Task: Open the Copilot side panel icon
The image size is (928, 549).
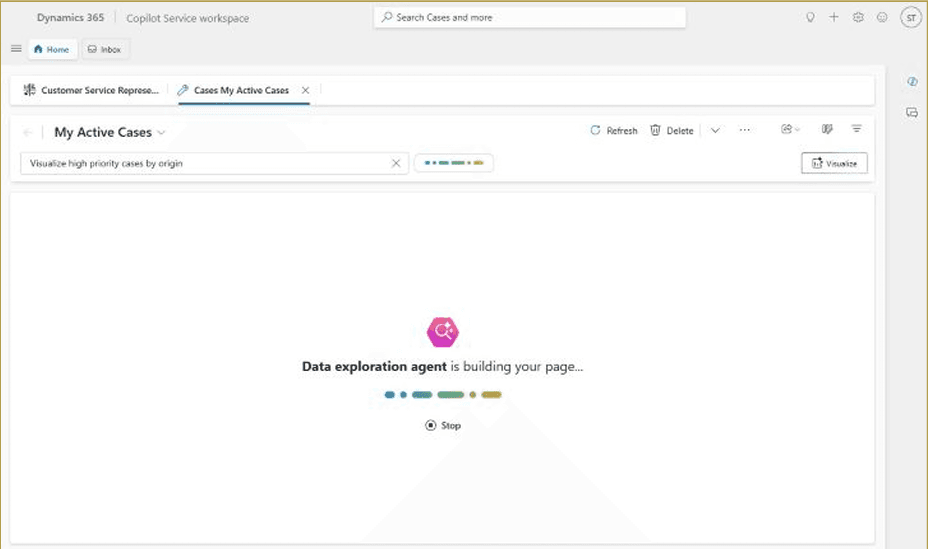Action: pos(912,82)
